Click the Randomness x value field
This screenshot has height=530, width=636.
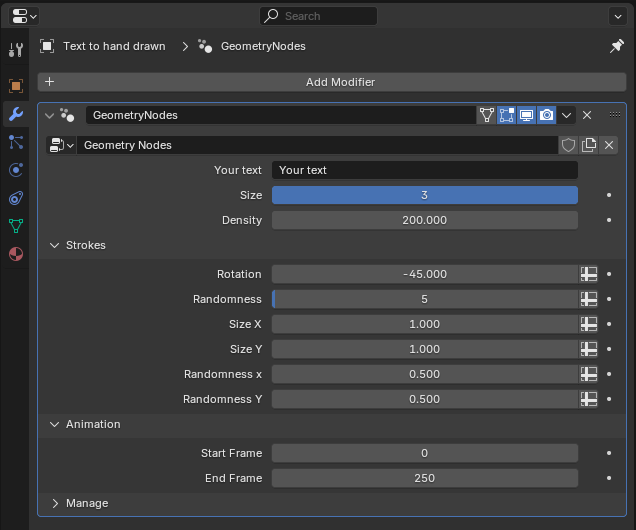pyautogui.click(x=425, y=374)
